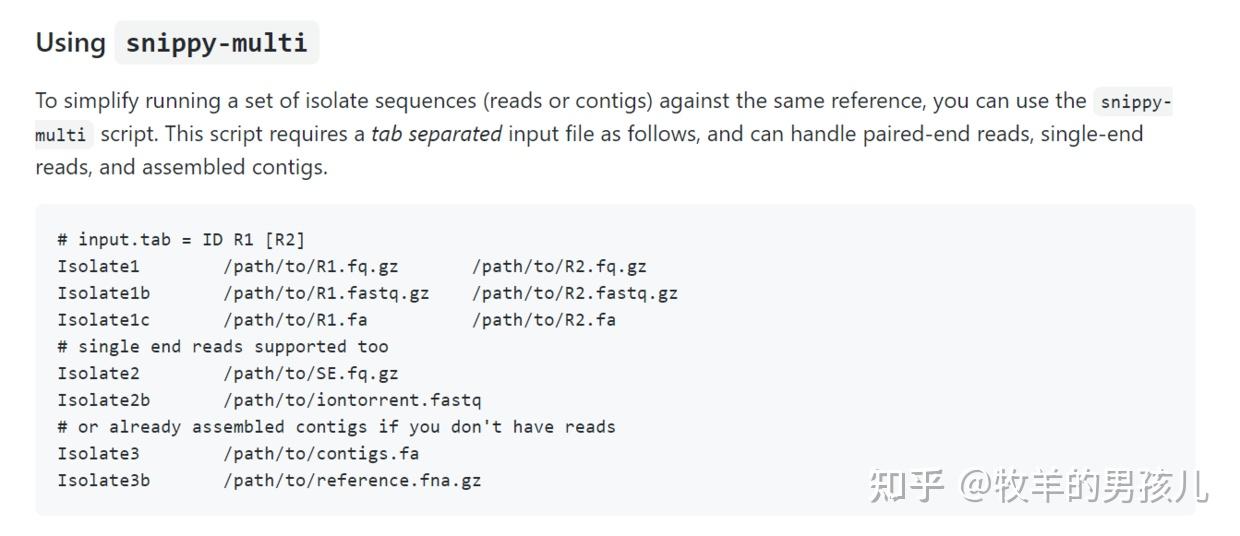Click the italic "tab separated" text
Viewport: 1240px width, 536px height.
pos(436,134)
